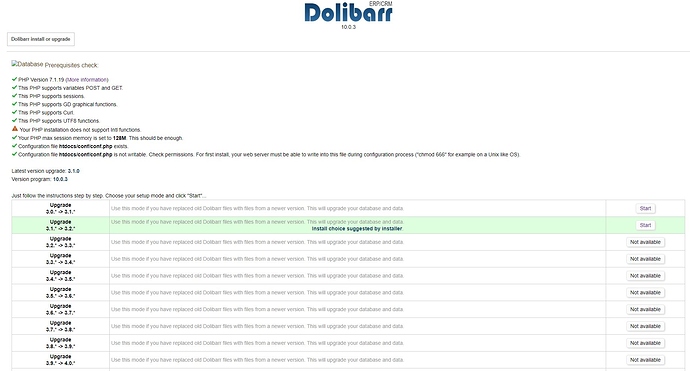Click the 'Upgrade 3.0.* -> 3.1.*' row label

point(60,209)
